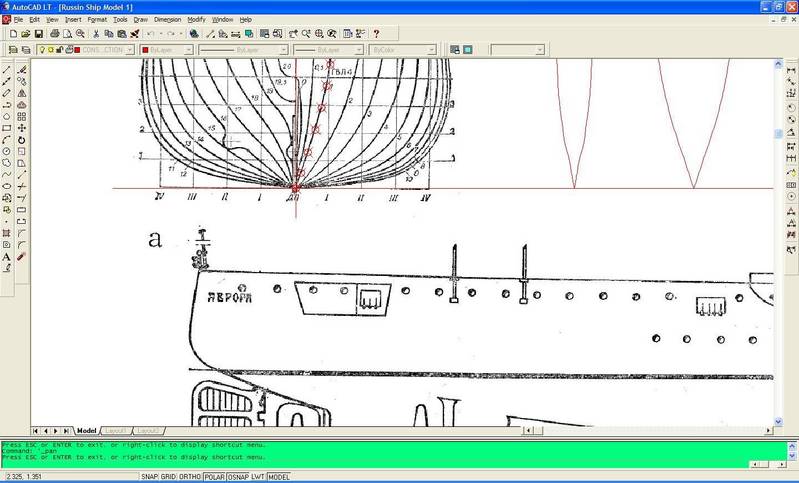Select the Multiline Text tool
This screenshot has height=483, width=799.
[7, 256]
